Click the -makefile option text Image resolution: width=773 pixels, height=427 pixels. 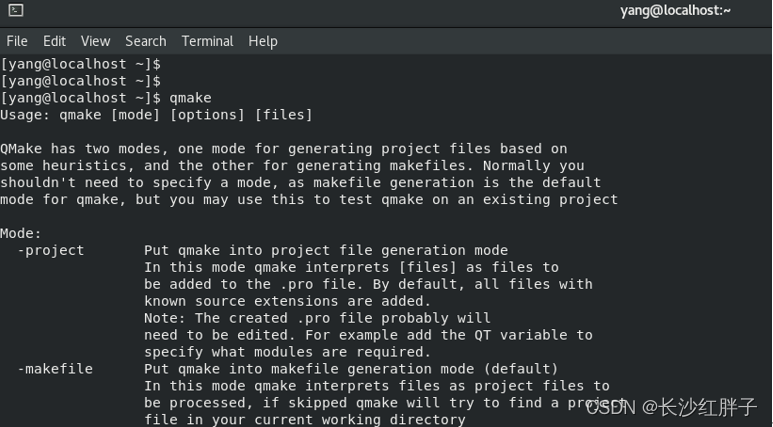pyautogui.click(x=55, y=369)
